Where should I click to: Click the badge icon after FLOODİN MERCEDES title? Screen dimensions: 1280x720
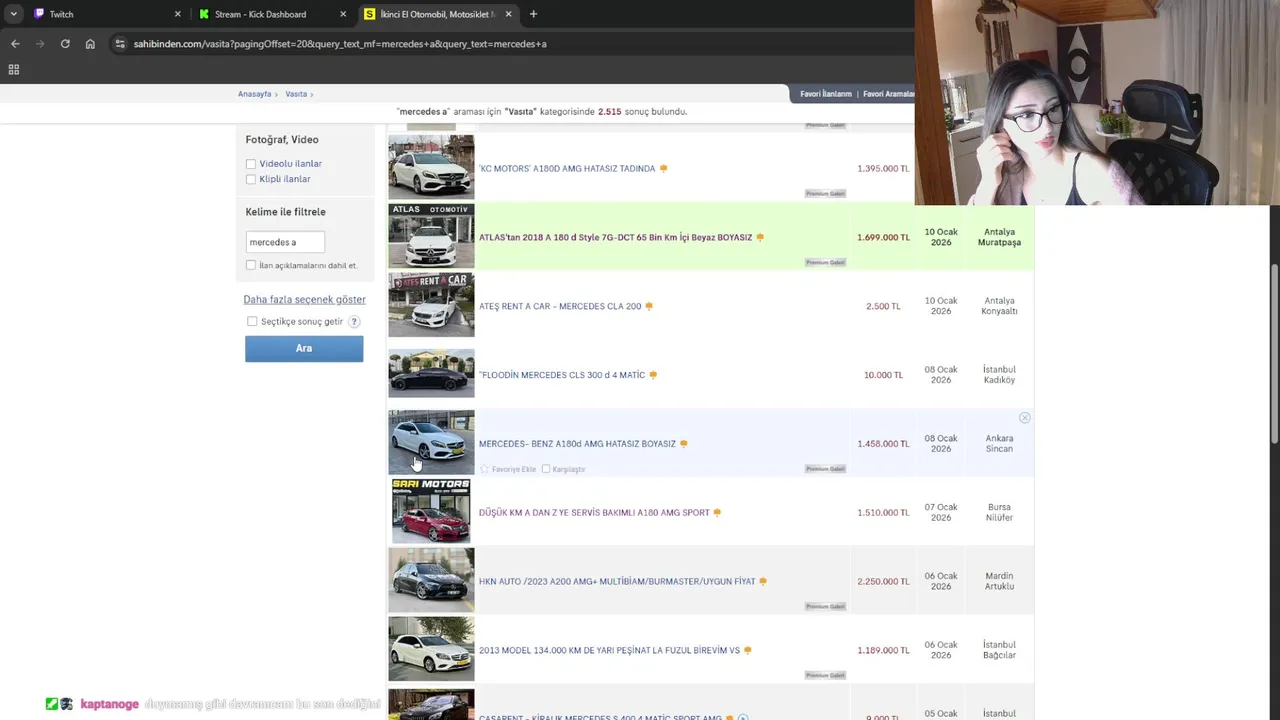pos(653,375)
